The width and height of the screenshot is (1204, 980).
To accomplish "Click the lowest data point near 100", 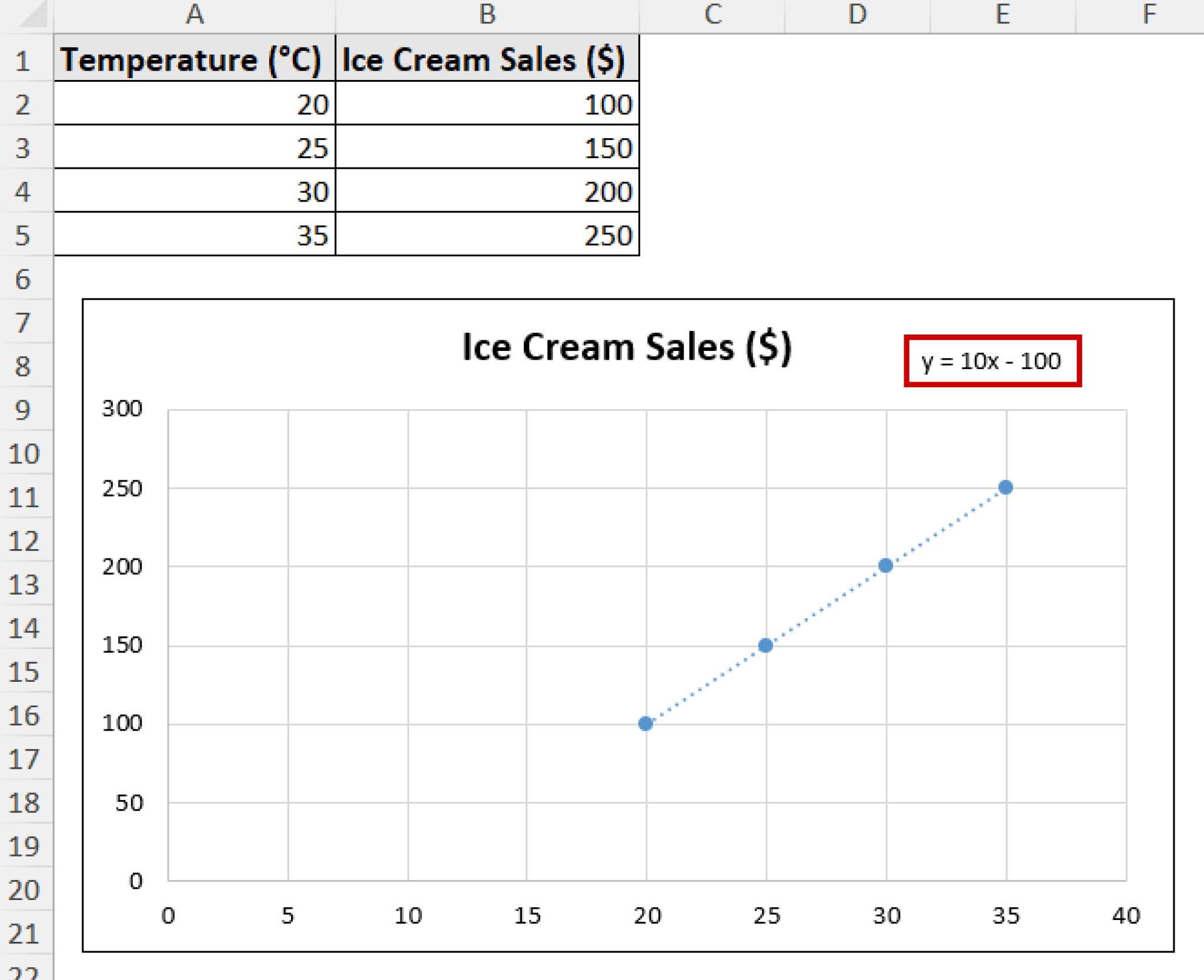I will [x=647, y=723].
